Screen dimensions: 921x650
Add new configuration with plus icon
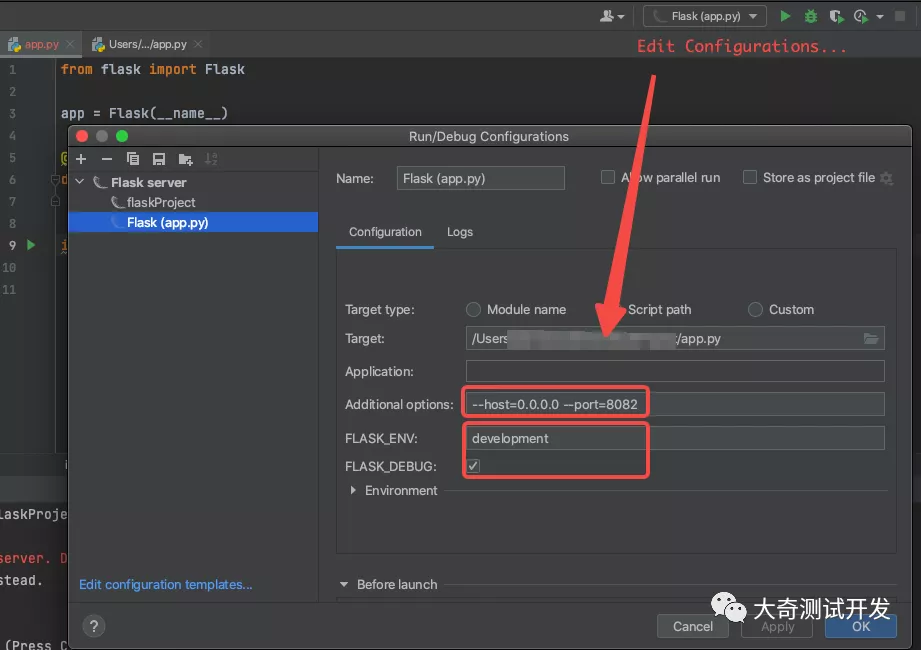tap(81, 159)
